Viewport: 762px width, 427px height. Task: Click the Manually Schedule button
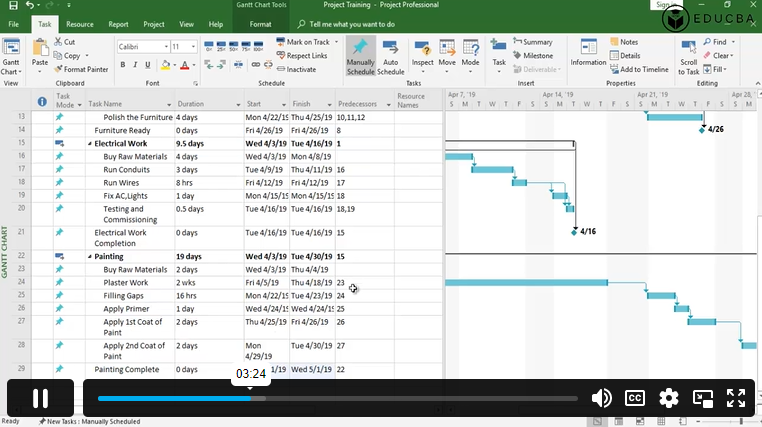[x=360, y=57]
